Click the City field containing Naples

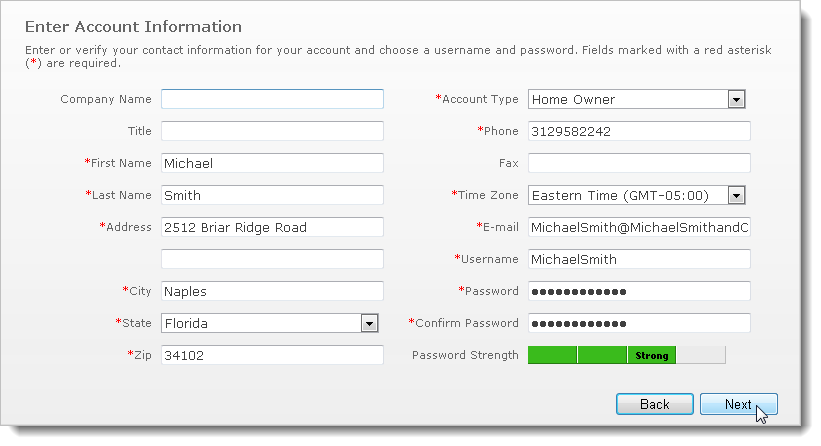click(x=272, y=291)
